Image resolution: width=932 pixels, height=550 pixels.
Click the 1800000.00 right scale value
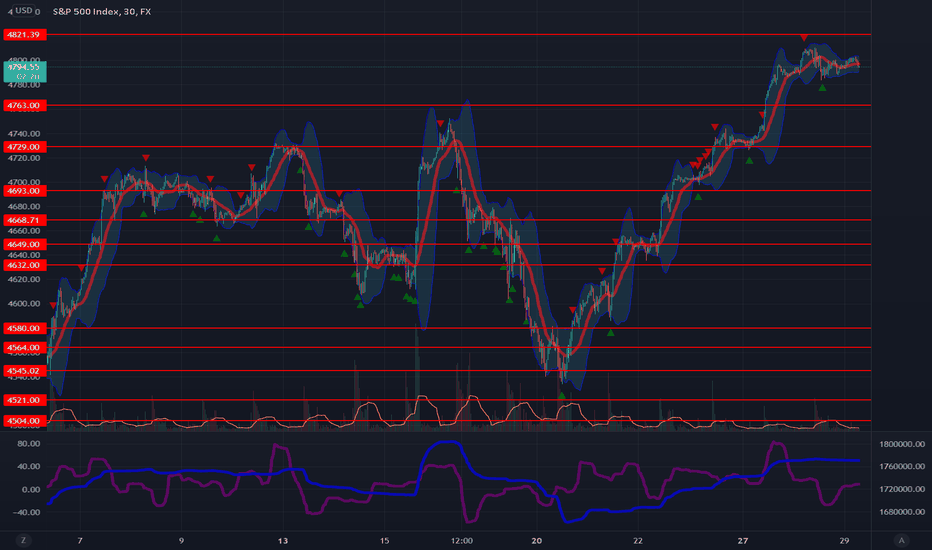902,444
